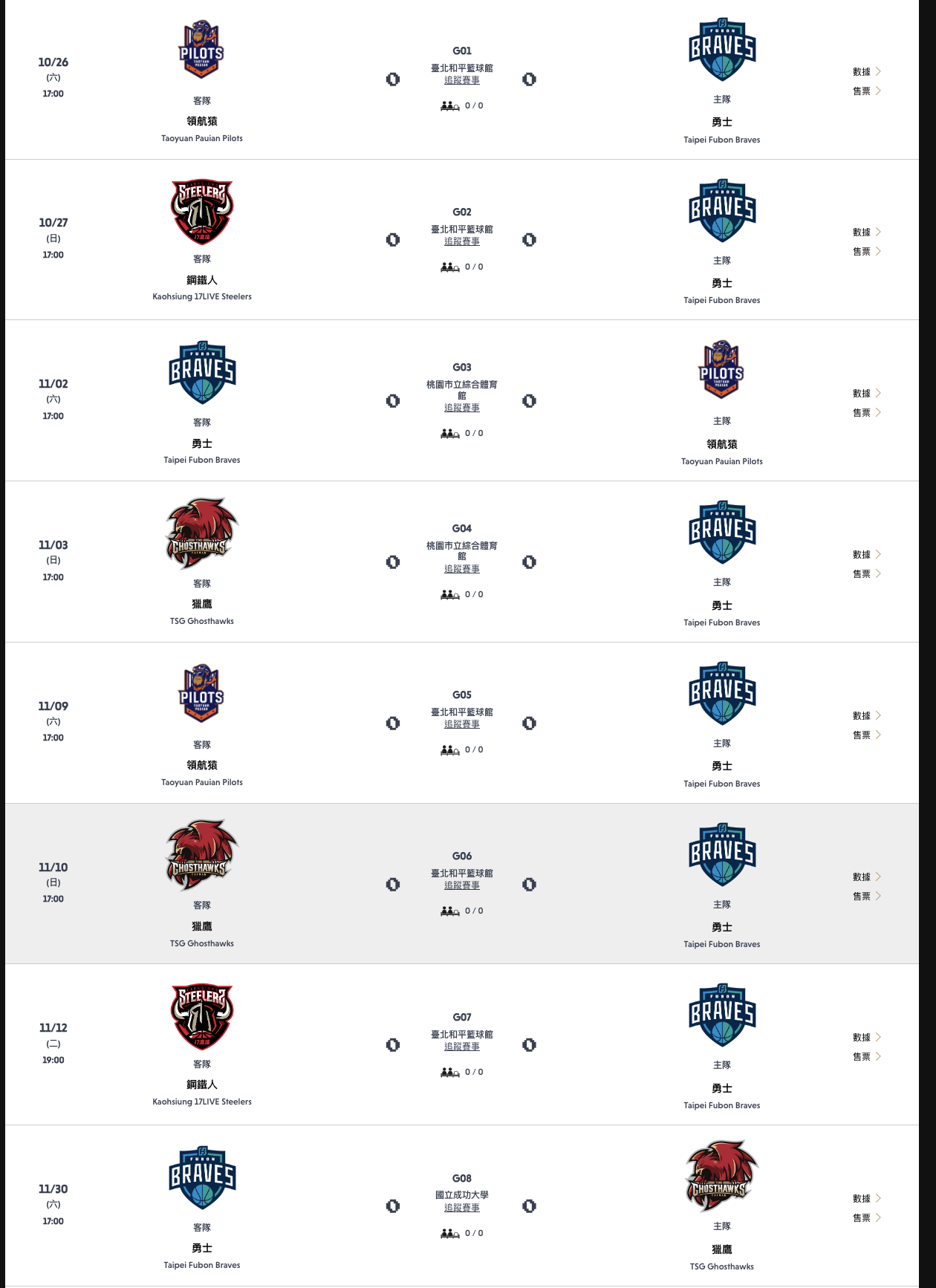The height and width of the screenshot is (1288, 936).
Task: Follow game G08 via 追蹤賽事 link
Action: pyautogui.click(x=462, y=1208)
